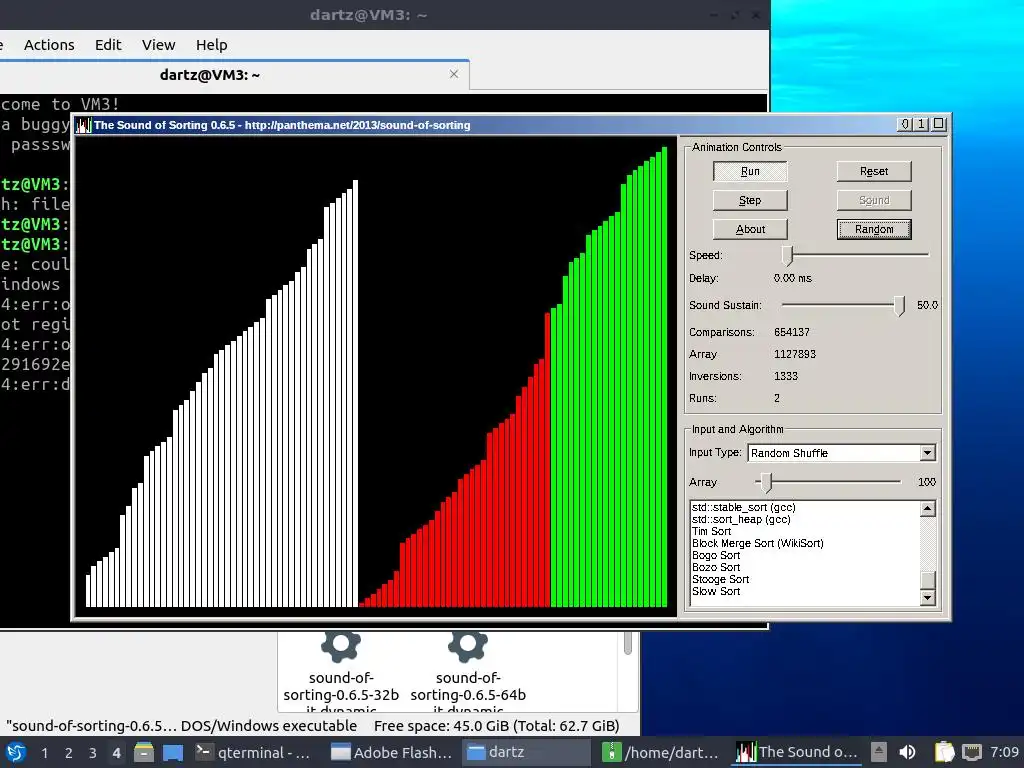Click the Run button in Animation Controls
Viewport: 1024px width, 768px height.
[x=750, y=171]
